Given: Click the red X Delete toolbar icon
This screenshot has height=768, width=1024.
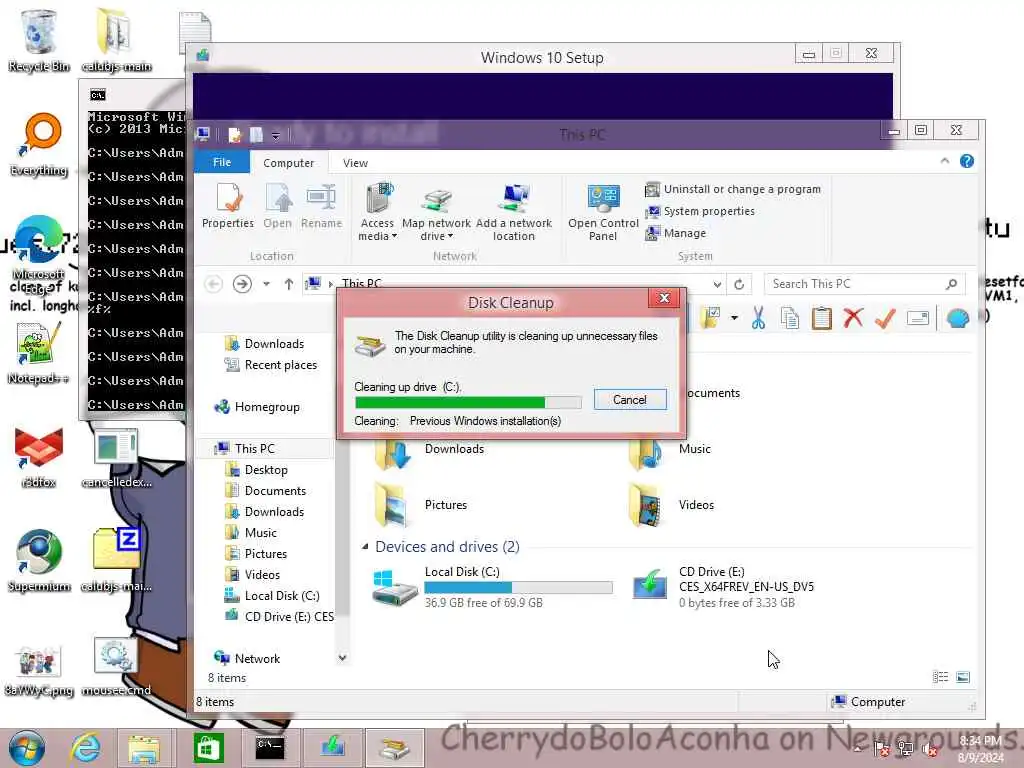Looking at the screenshot, I should pyautogui.click(x=853, y=319).
